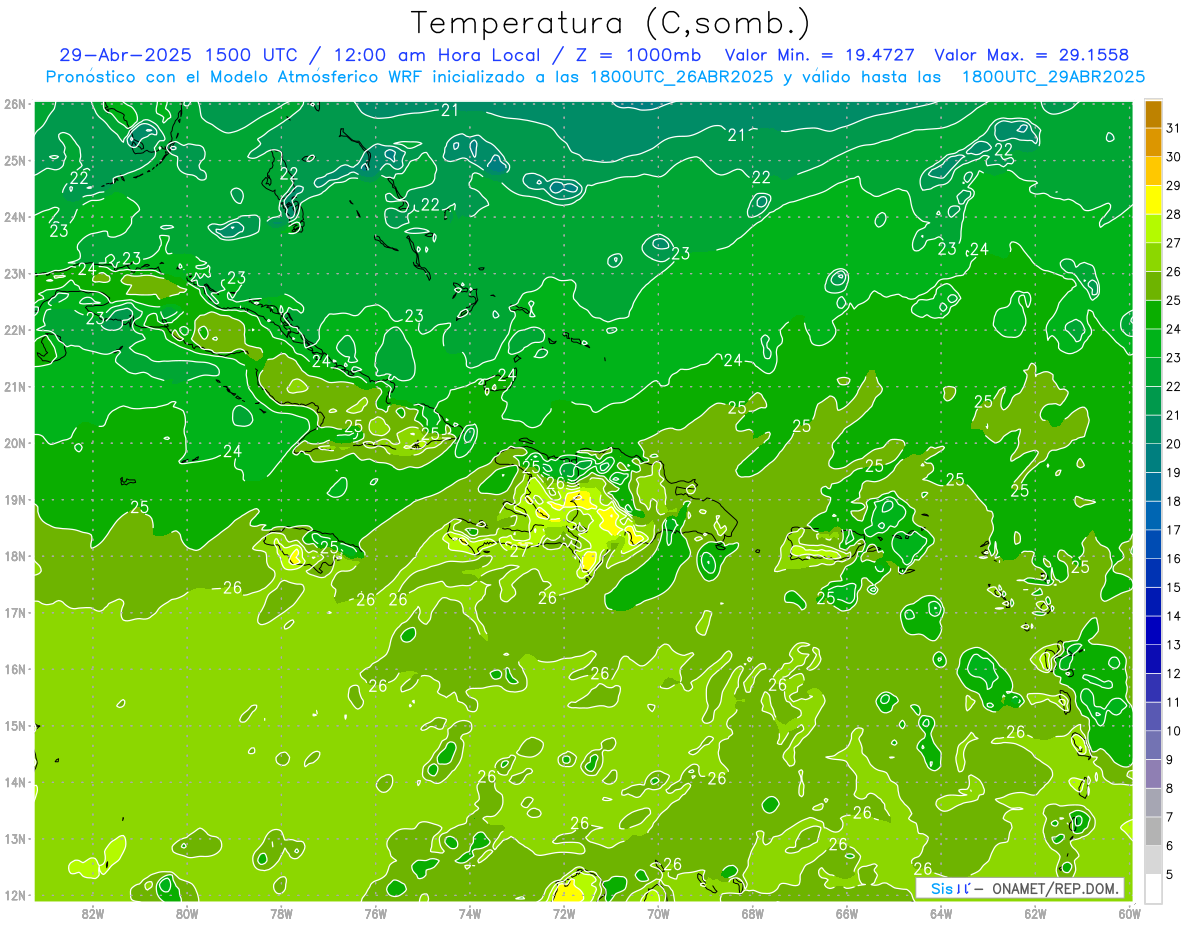Click the '74W' longitude axis label

469,913
